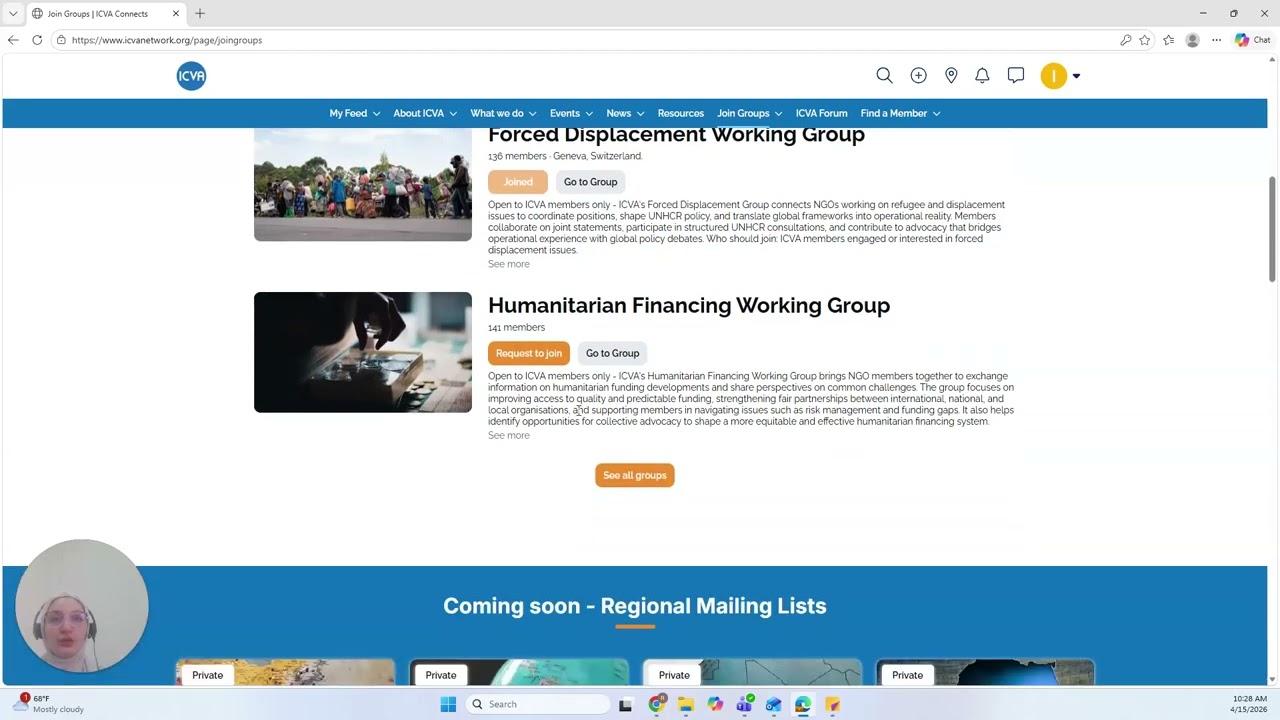Expand the profile menu caret
The height and width of the screenshot is (720, 1280).
click(1076, 76)
